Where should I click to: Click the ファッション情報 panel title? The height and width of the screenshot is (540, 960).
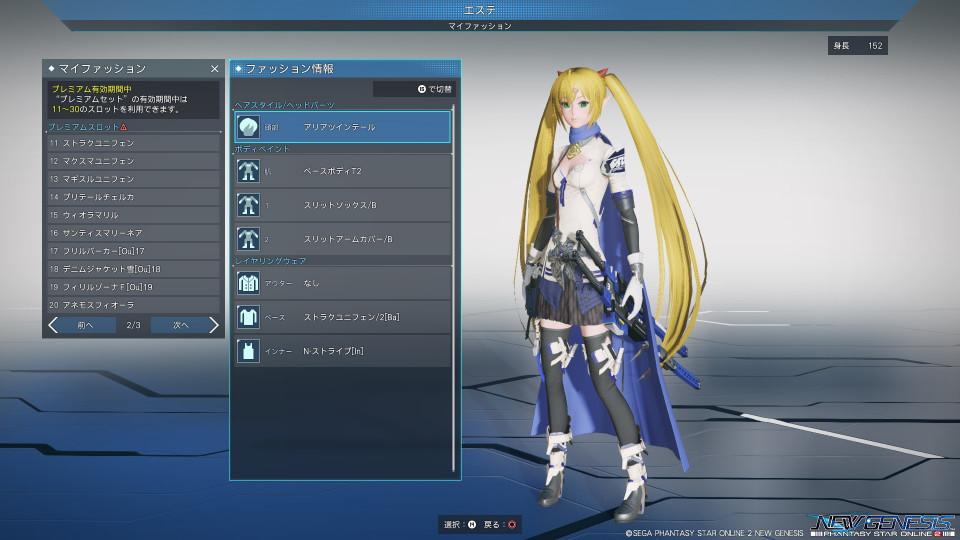pos(290,69)
